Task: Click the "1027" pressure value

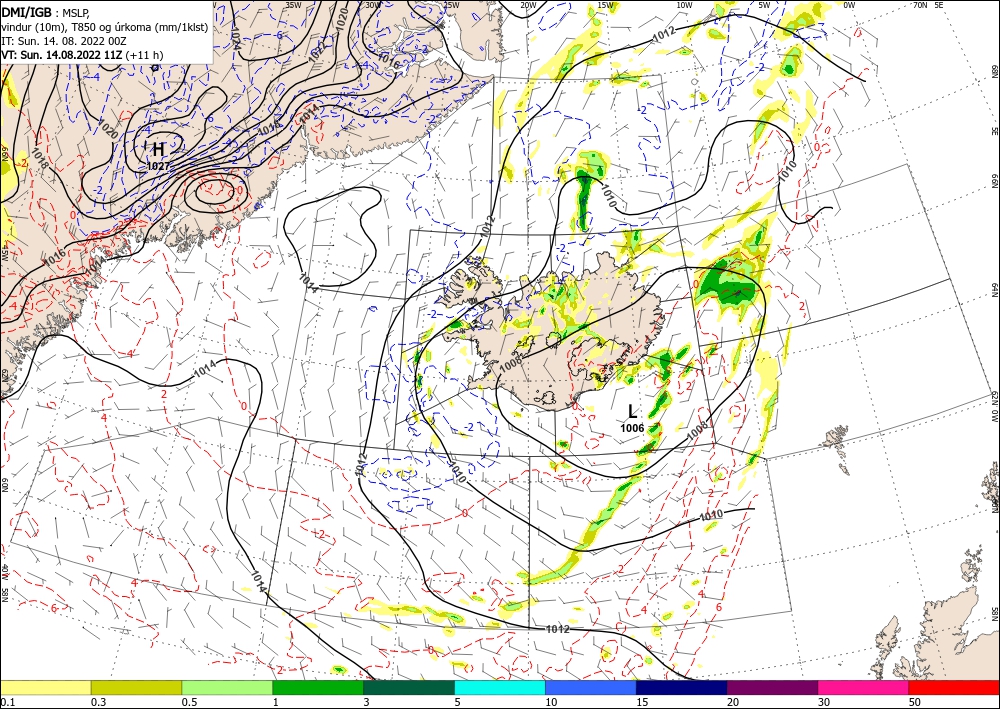Action: [158, 166]
